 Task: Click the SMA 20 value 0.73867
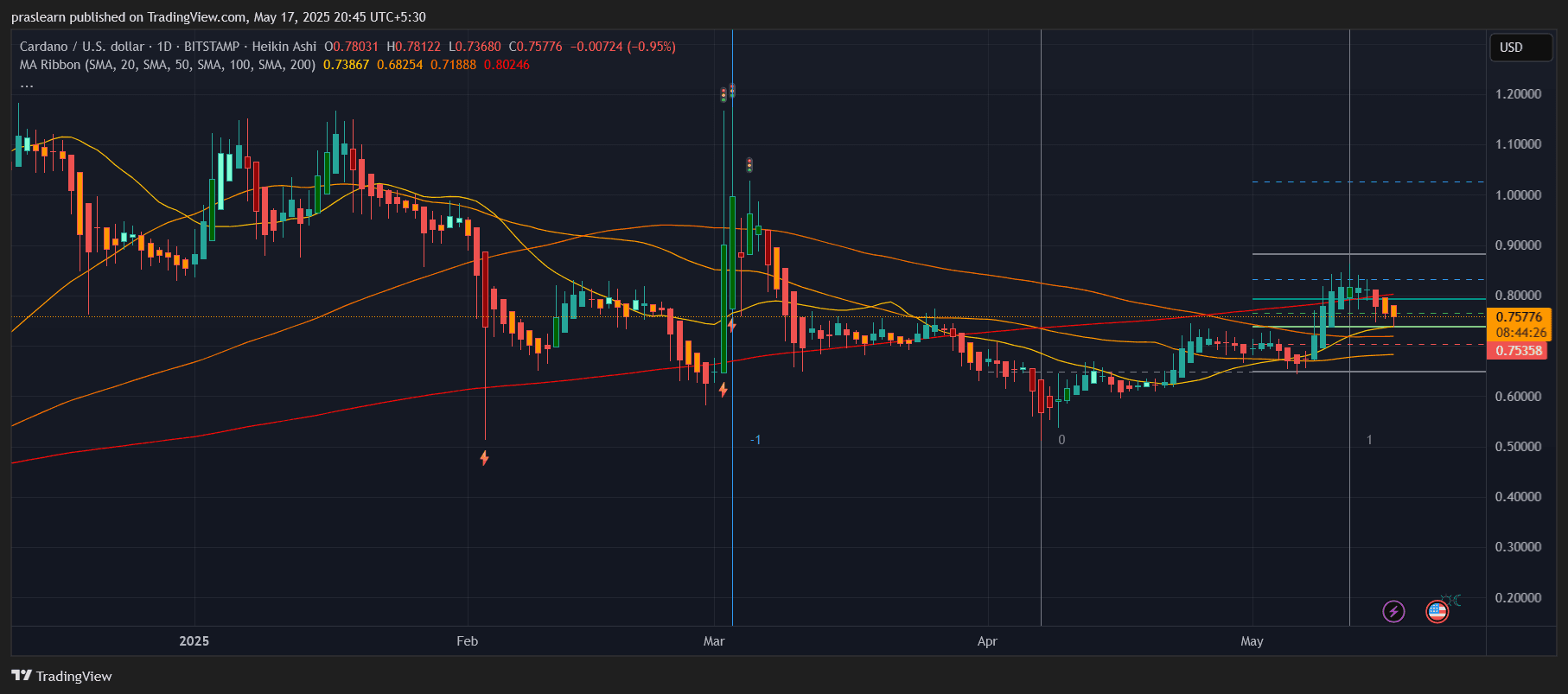point(346,65)
